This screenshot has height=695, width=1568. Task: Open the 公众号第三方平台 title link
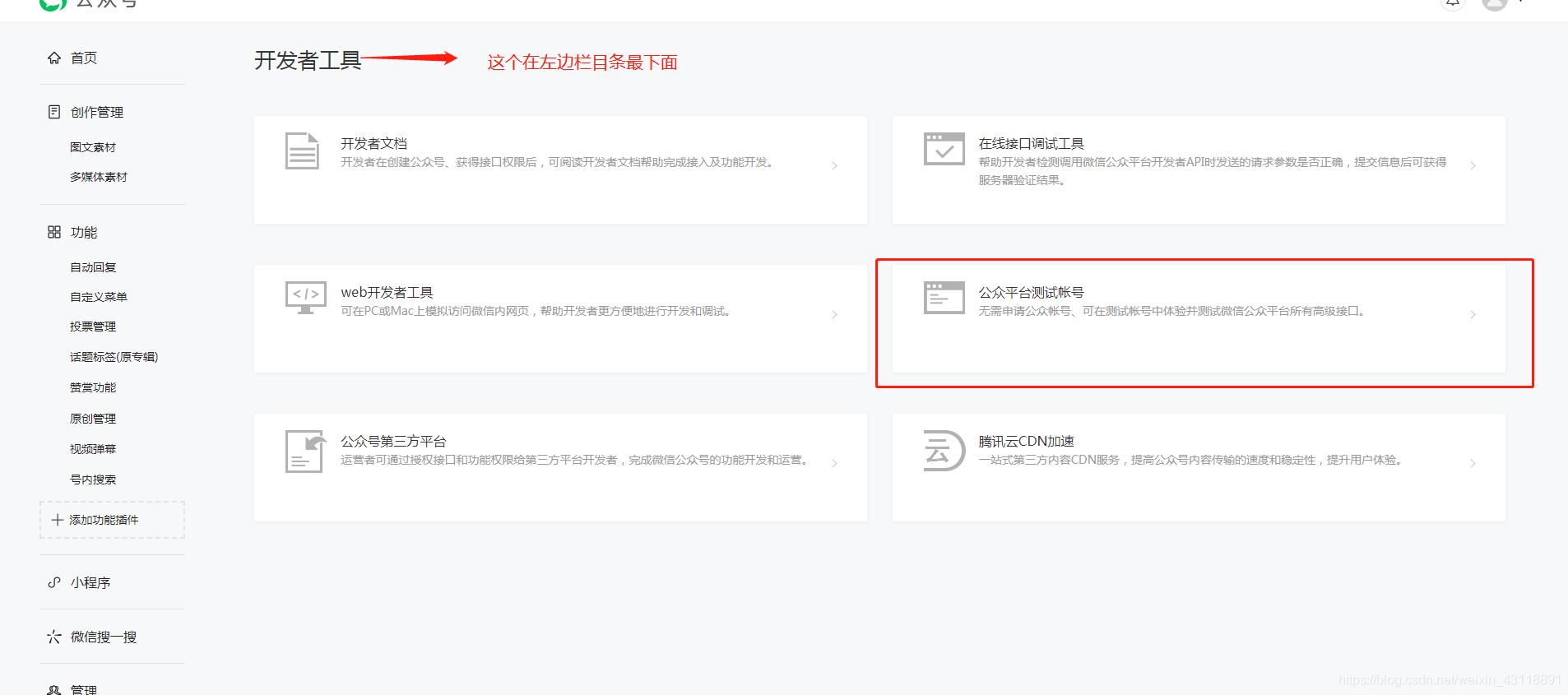pos(393,441)
